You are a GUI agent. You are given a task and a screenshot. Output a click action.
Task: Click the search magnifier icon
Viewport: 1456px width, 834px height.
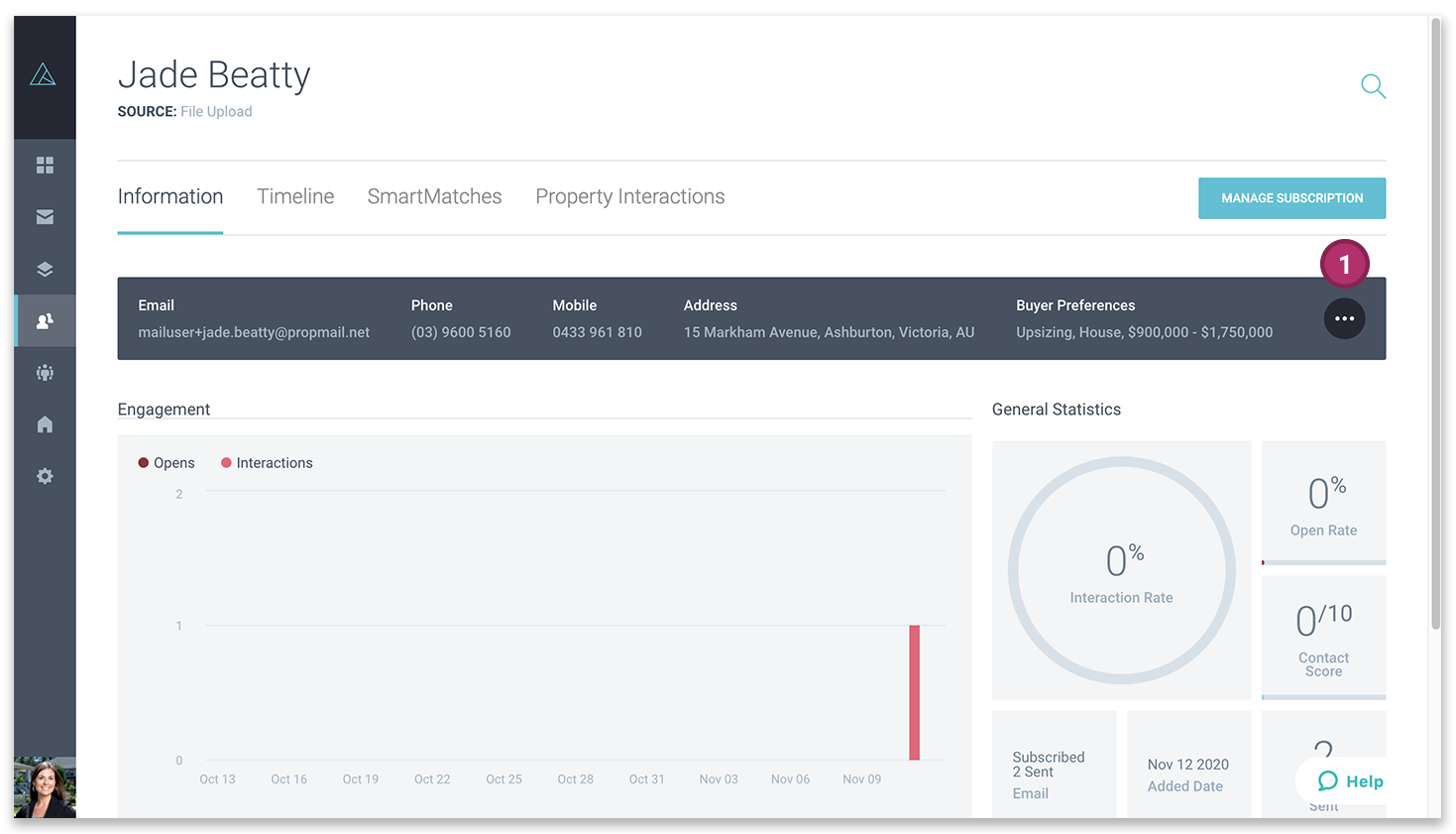pos(1373,86)
